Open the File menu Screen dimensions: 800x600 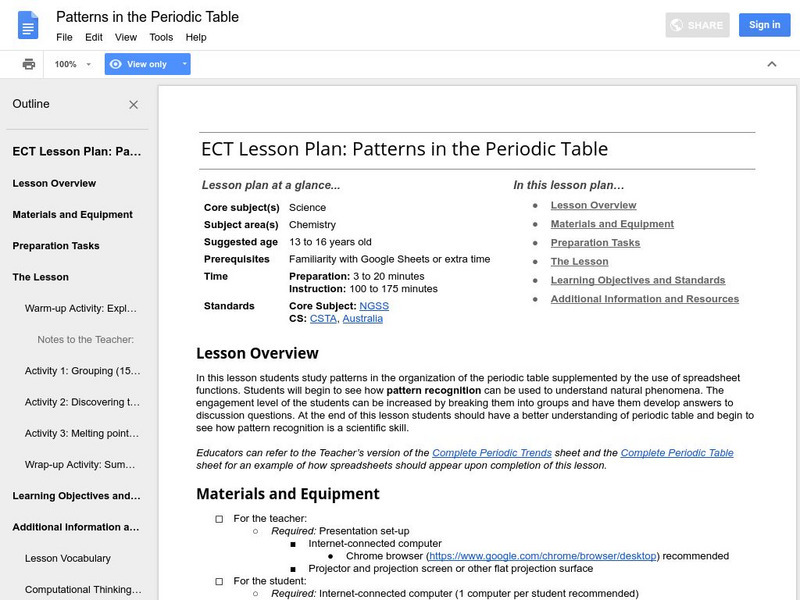64,37
